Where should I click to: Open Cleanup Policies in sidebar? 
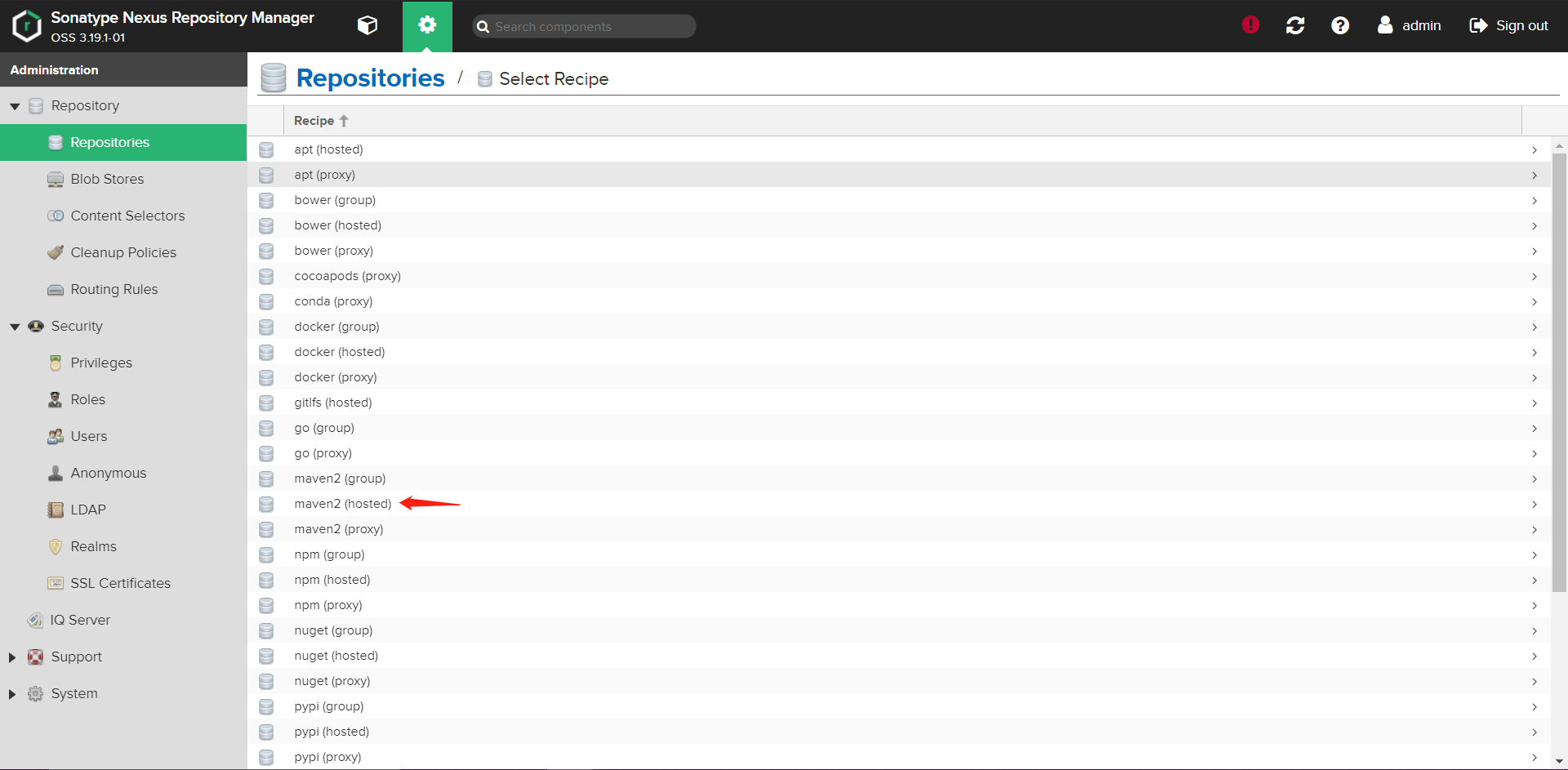123,252
